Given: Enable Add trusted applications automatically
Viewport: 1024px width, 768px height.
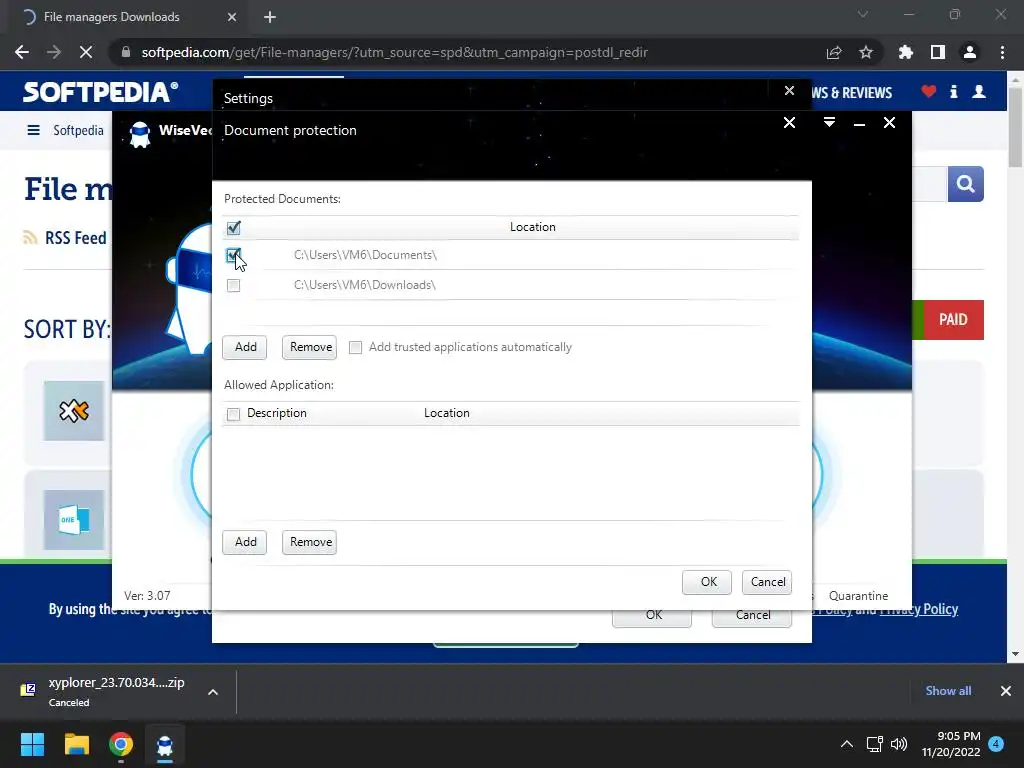Looking at the screenshot, I should coord(355,347).
